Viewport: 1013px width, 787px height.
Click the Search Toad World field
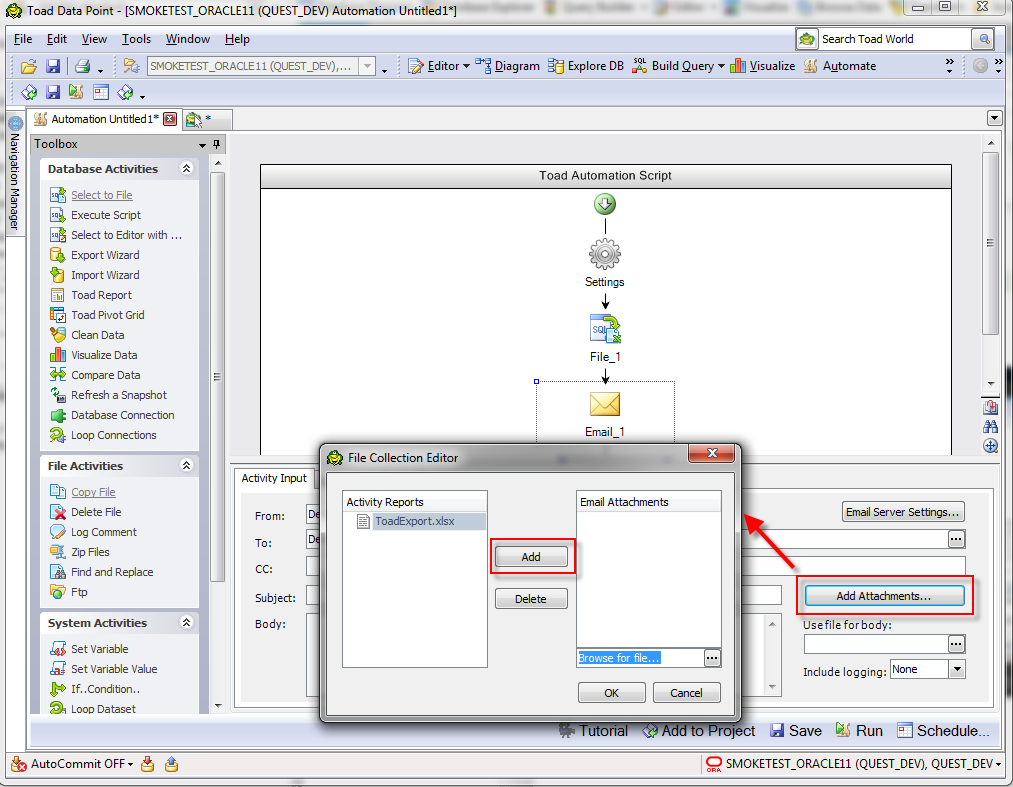(895, 39)
